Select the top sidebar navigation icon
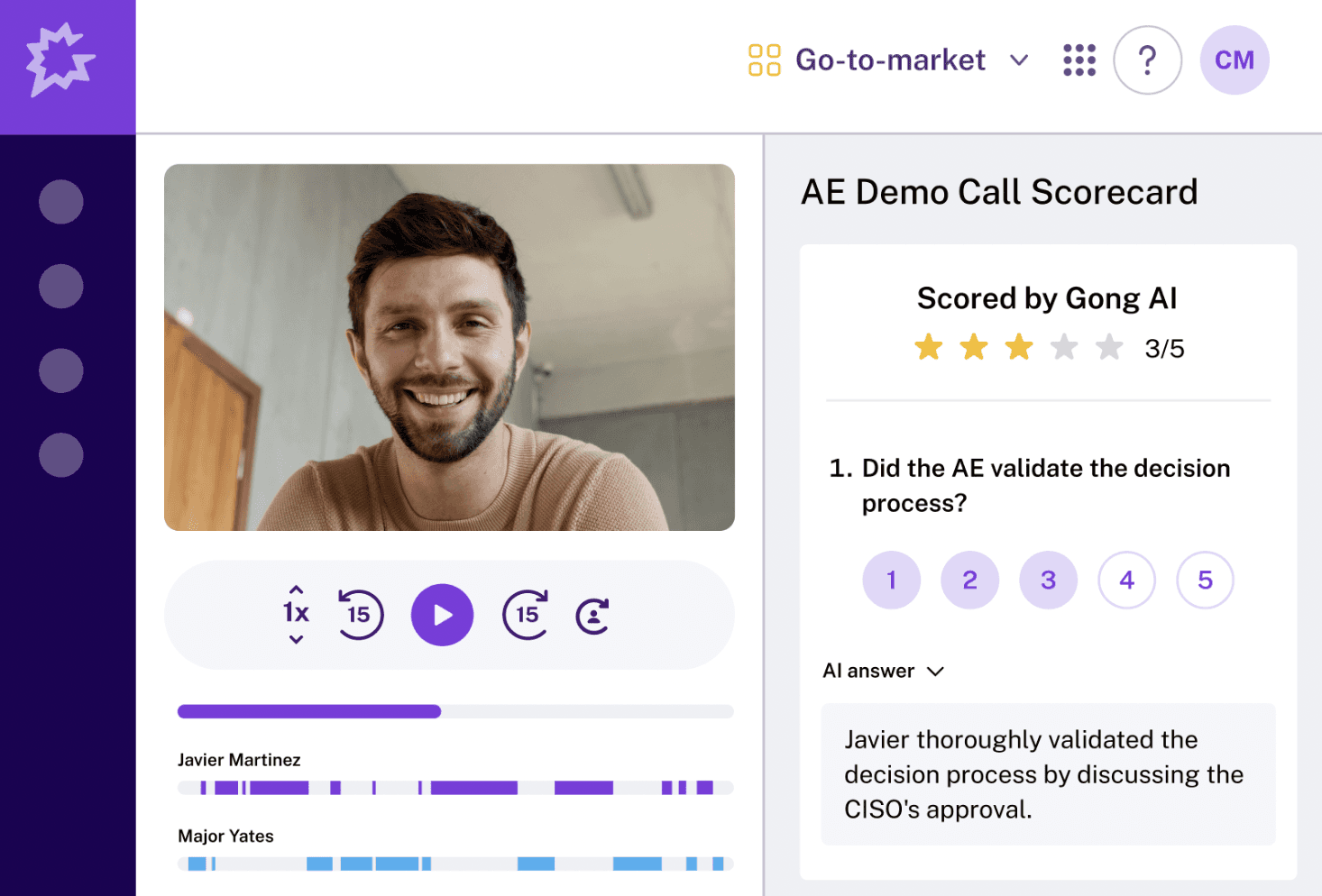 click(60, 202)
